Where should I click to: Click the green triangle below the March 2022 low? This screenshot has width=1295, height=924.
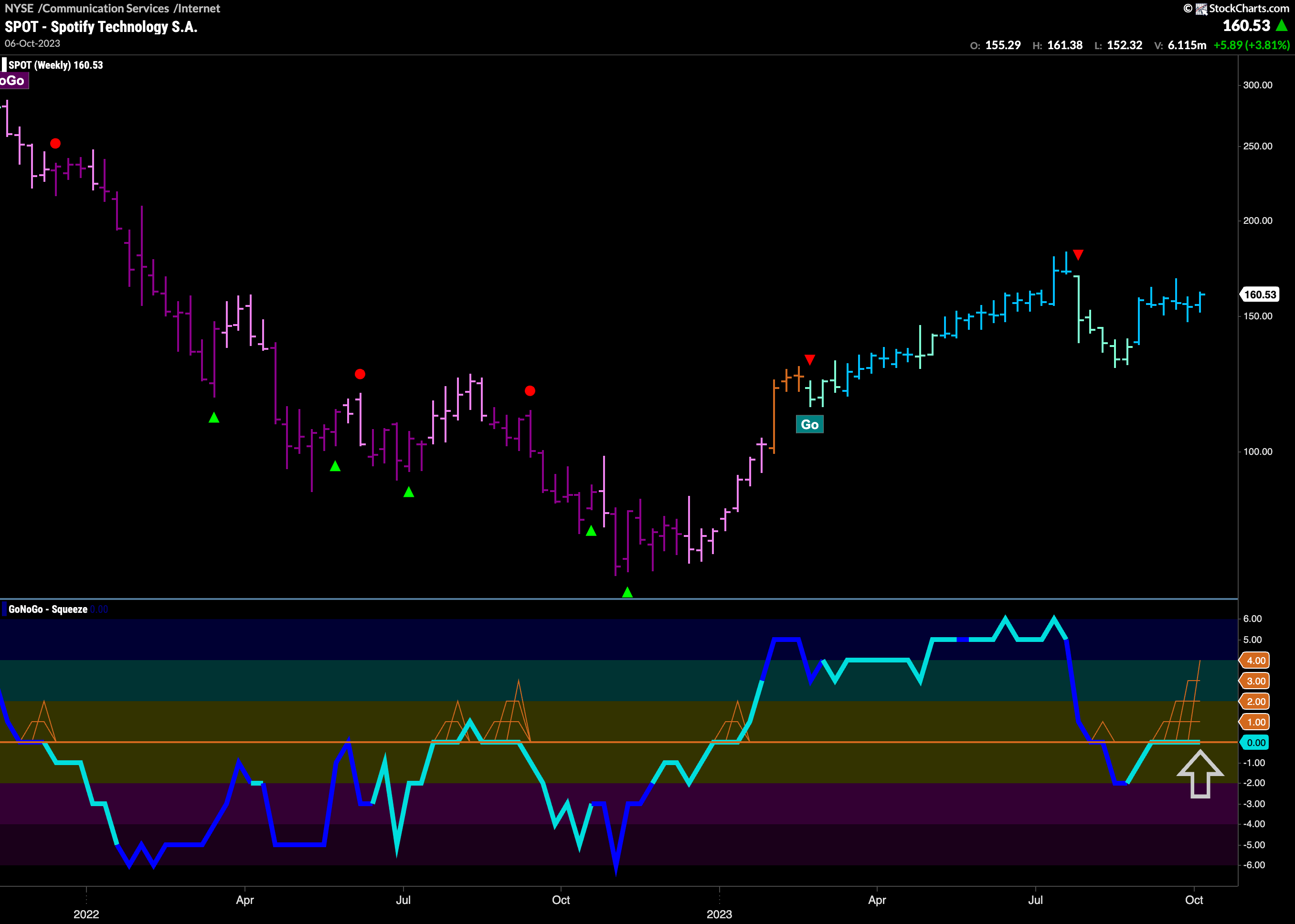click(x=214, y=418)
